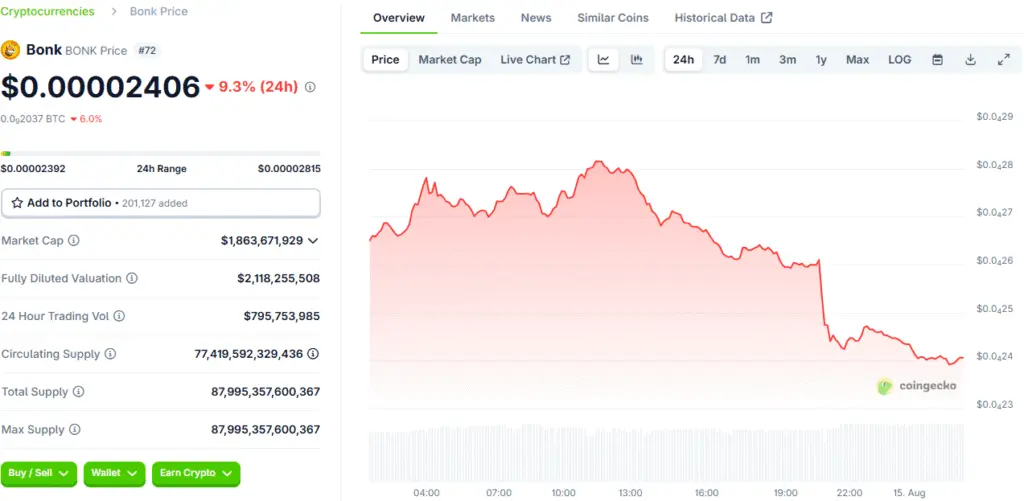
Task: Switch to the News tab
Action: tap(536, 18)
